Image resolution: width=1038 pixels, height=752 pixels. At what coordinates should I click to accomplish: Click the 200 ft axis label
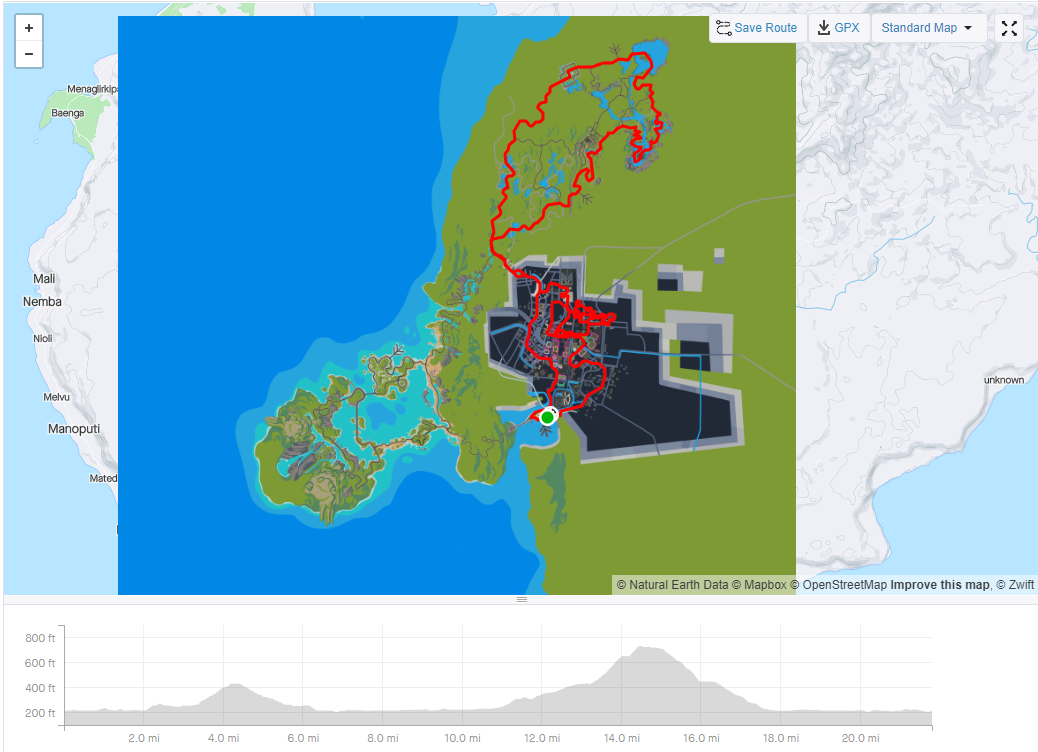(40, 713)
